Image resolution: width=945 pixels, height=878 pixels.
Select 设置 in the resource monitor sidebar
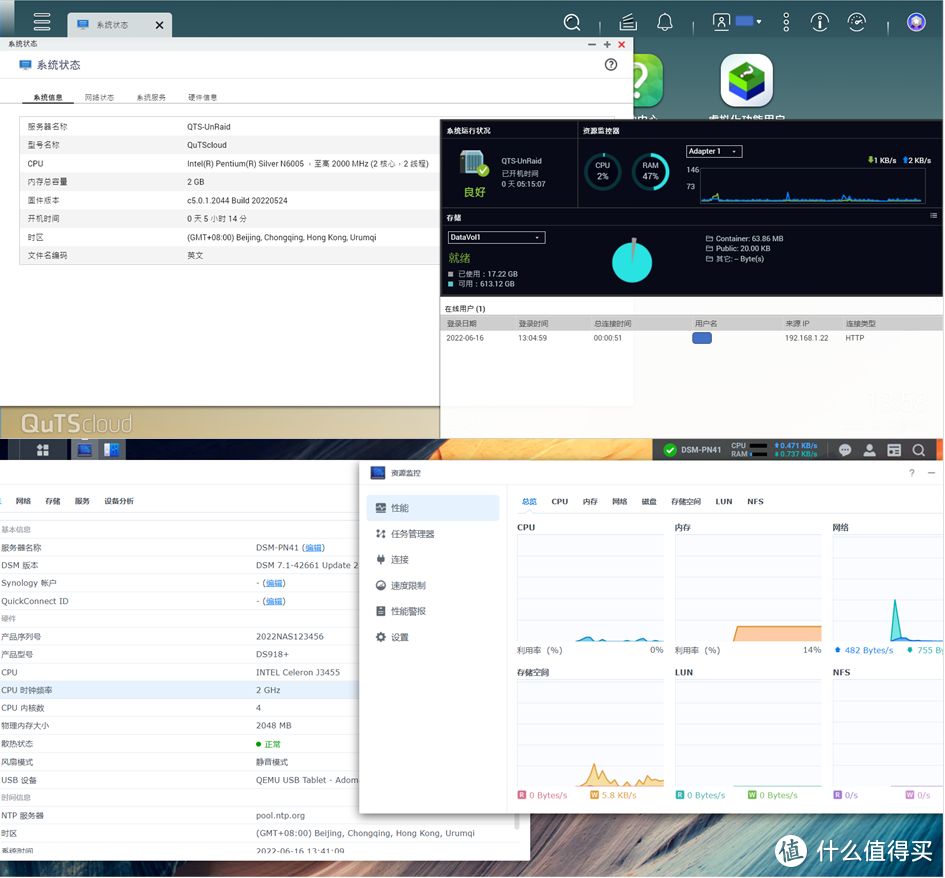[433, 638]
